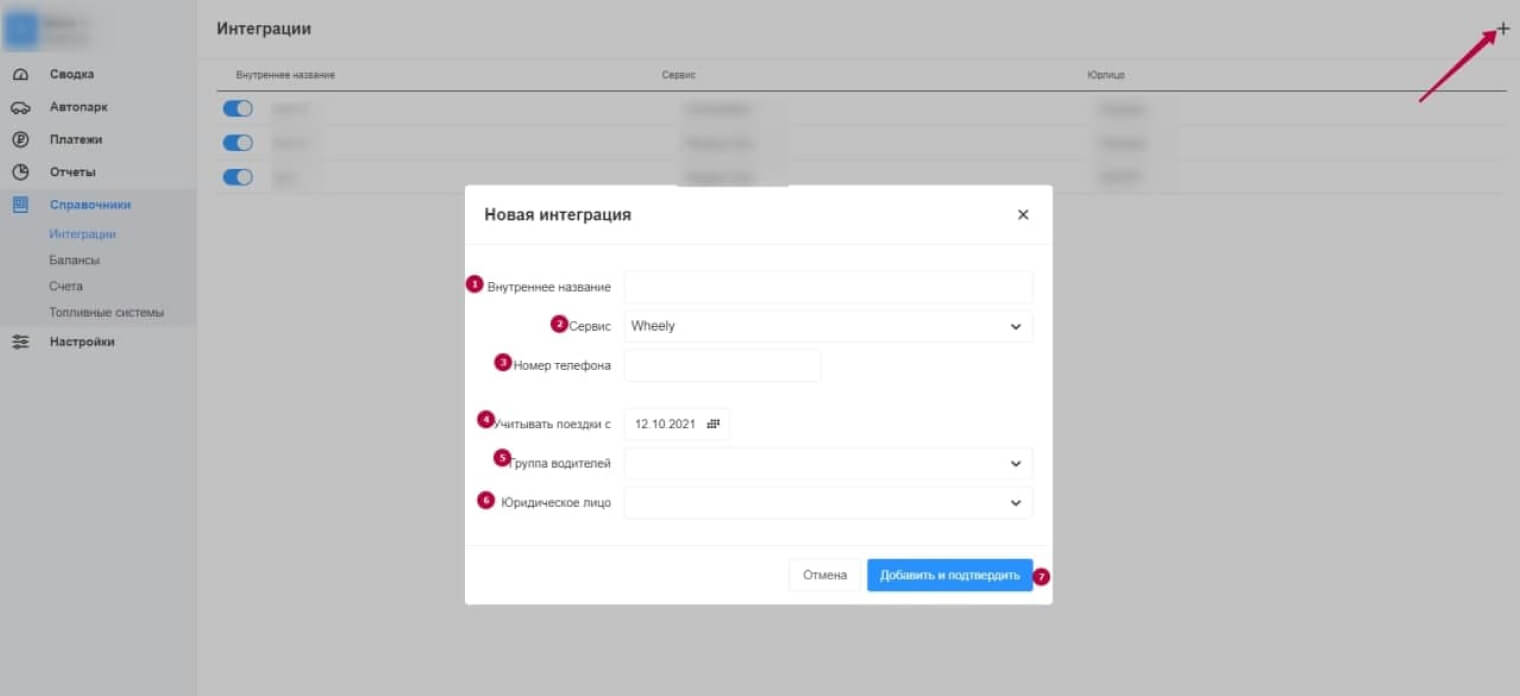The width and height of the screenshot is (1520, 696).
Task: Click the Справочники book icon
Action: click(x=20, y=204)
